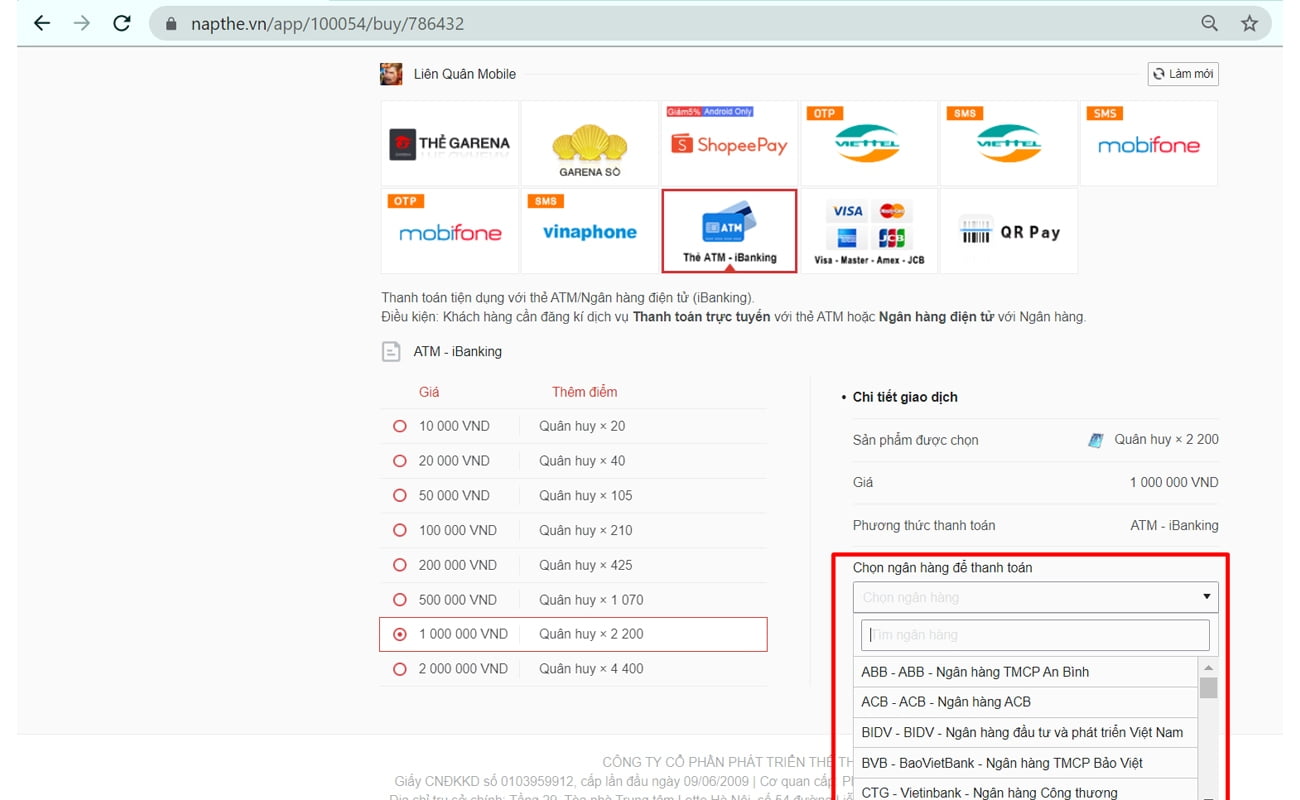Select Viettel SMS payment method
Viewport: 1300px width, 800px height.
tap(1009, 143)
